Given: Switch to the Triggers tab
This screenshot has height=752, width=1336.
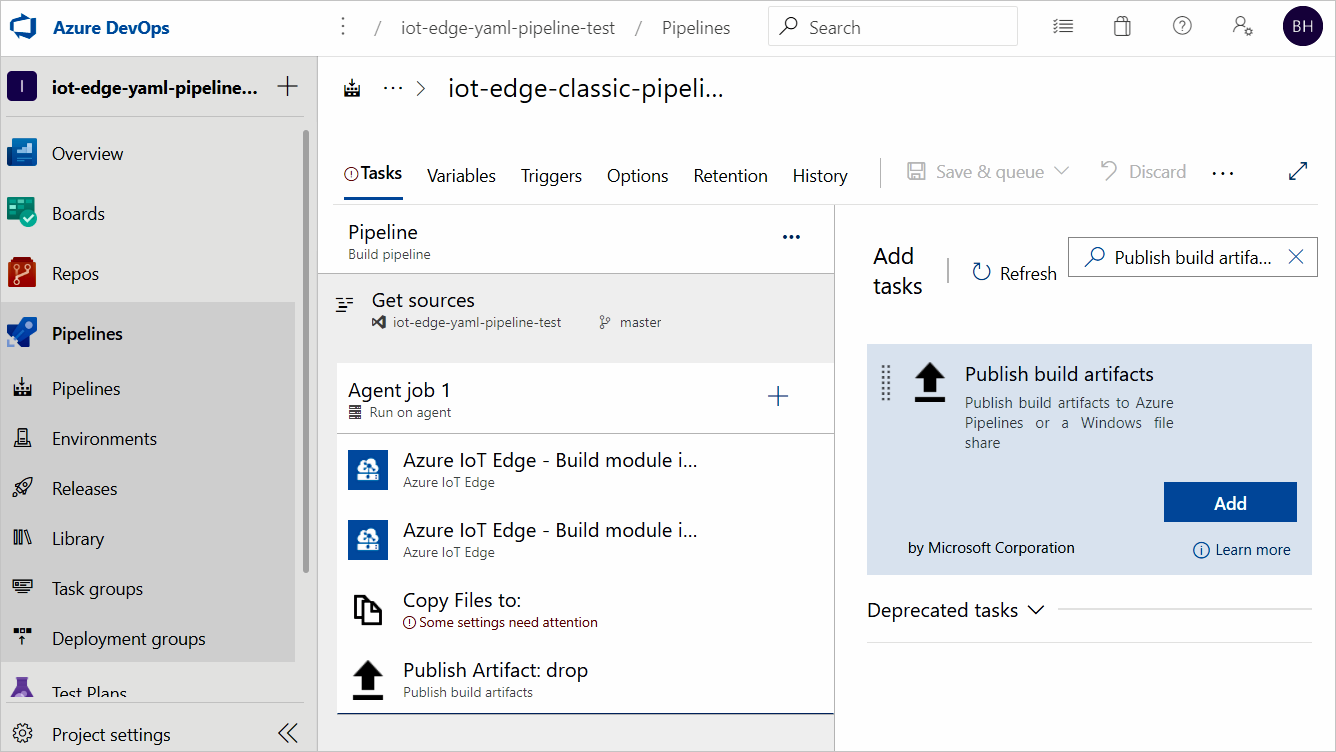Looking at the screenshot, I should coord(551,176).
